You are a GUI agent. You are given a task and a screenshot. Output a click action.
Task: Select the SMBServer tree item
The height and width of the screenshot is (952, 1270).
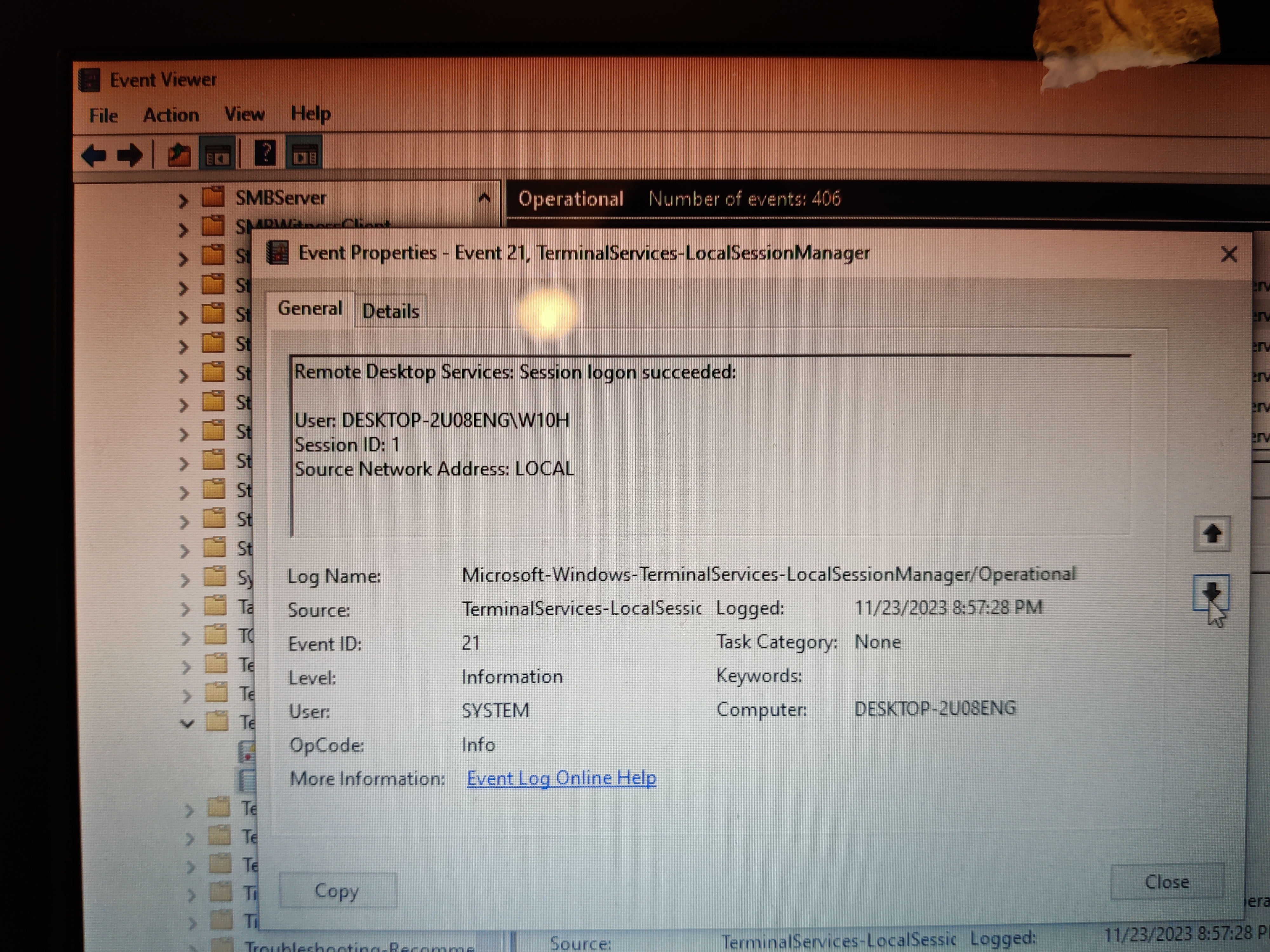[281, 197]
